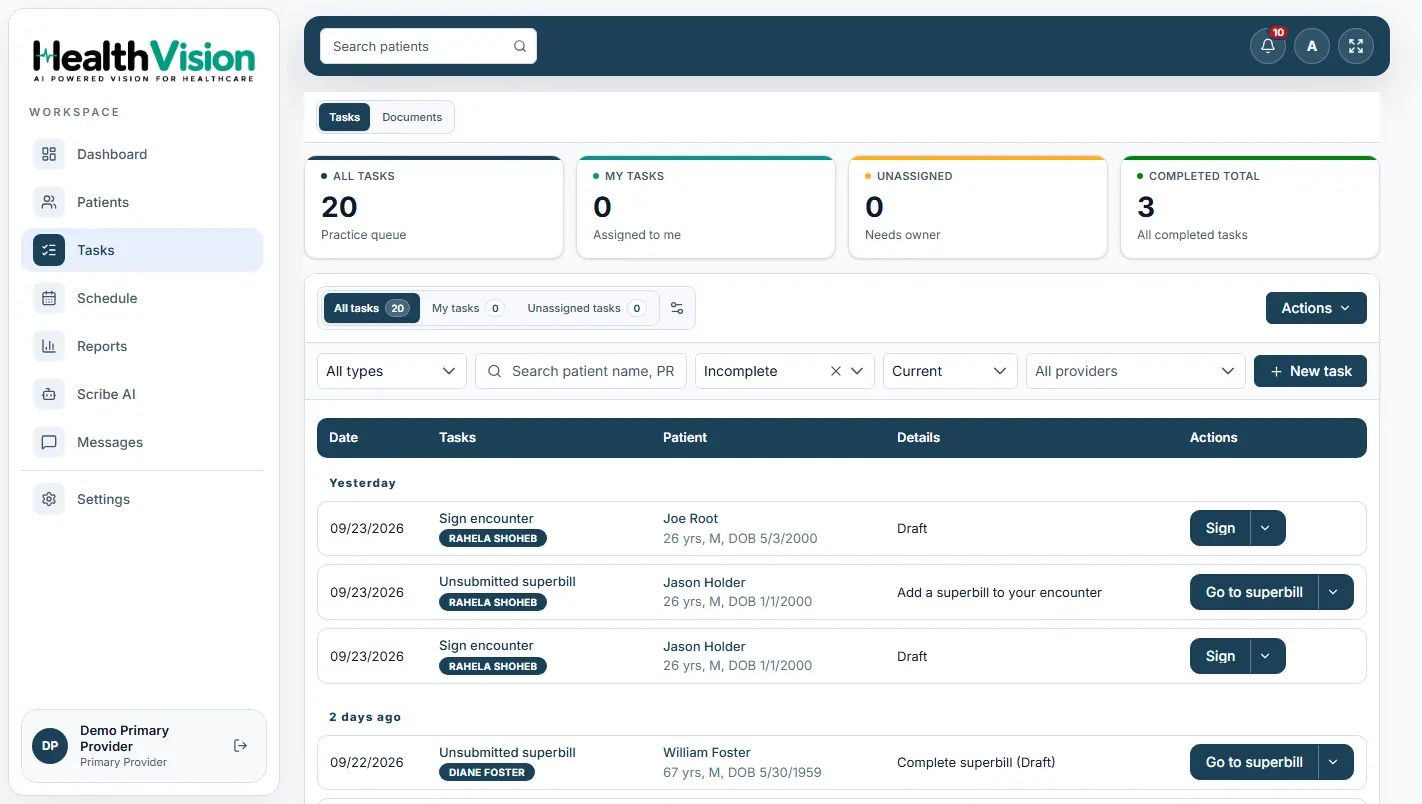
Task: Sign Joe Root's encounter
Action: (1220, 528)
